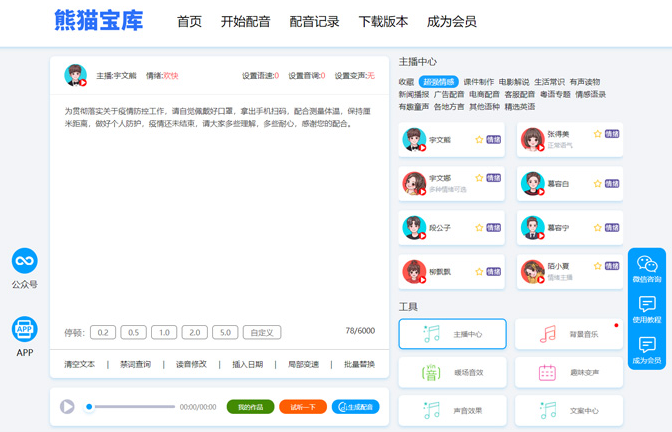
Task: Open emotion badge on 柳飘飘's card
Action: coord(493,272)
